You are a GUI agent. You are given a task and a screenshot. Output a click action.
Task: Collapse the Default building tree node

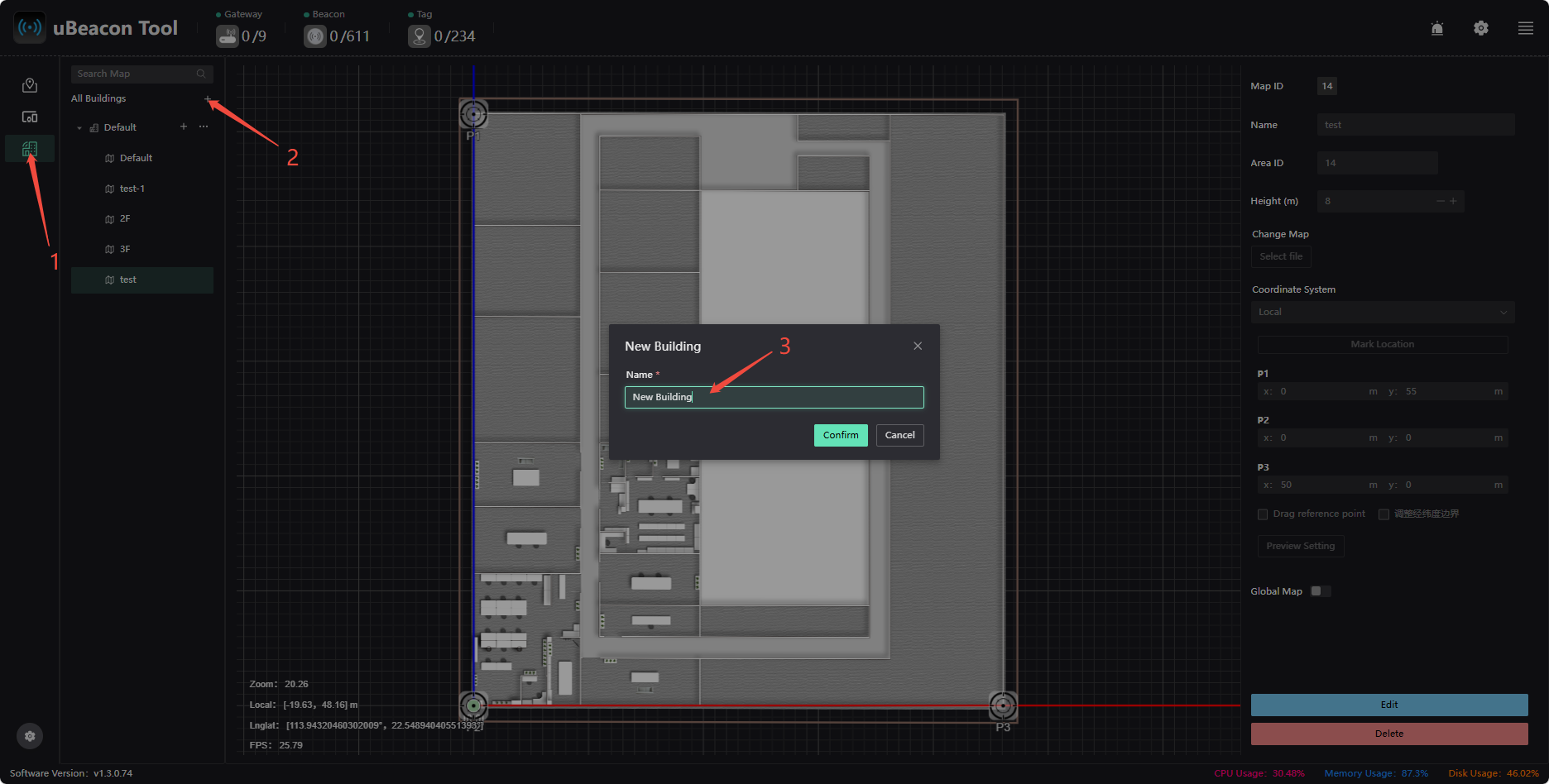pos(79,128)
